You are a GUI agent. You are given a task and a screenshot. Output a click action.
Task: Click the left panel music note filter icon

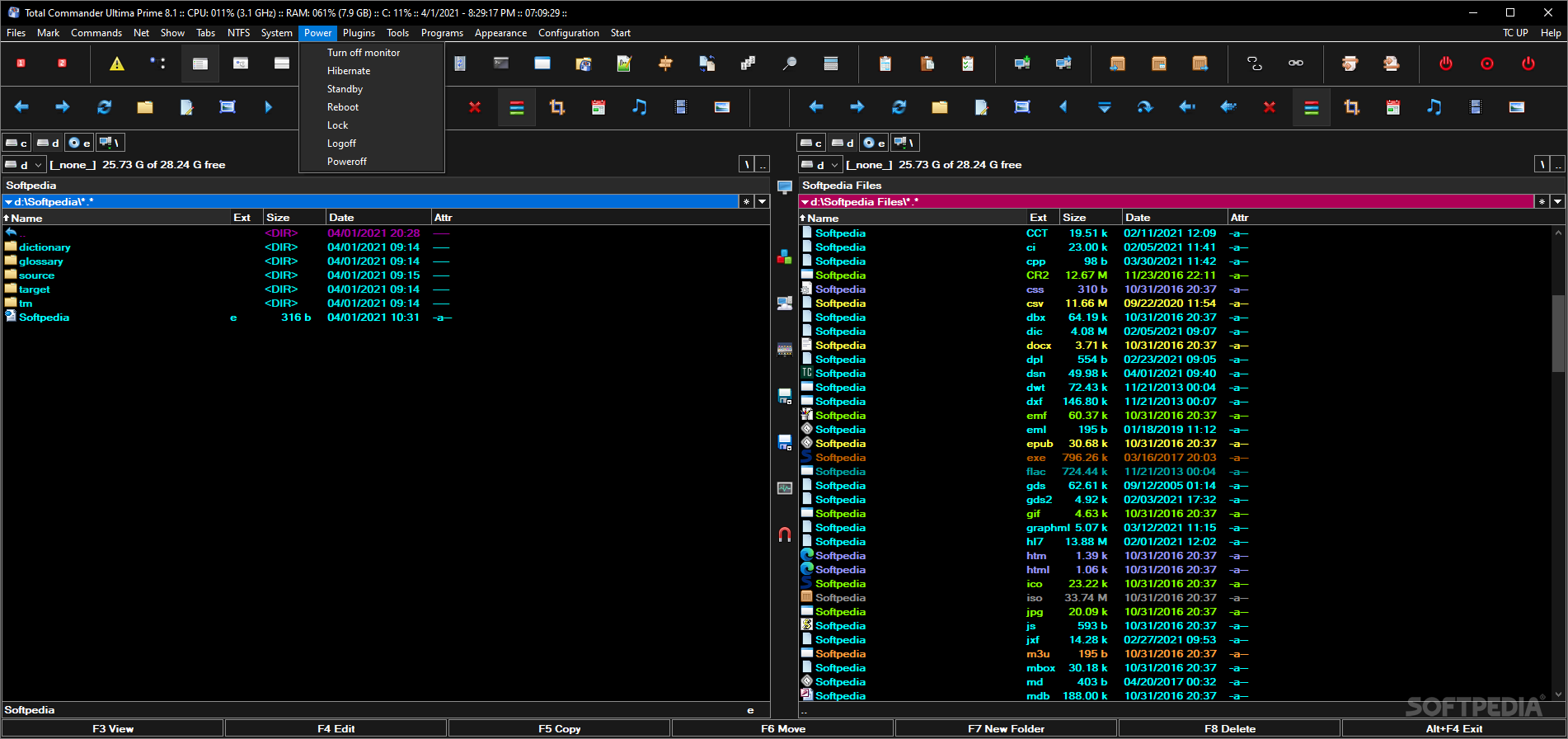coord(640,107)
